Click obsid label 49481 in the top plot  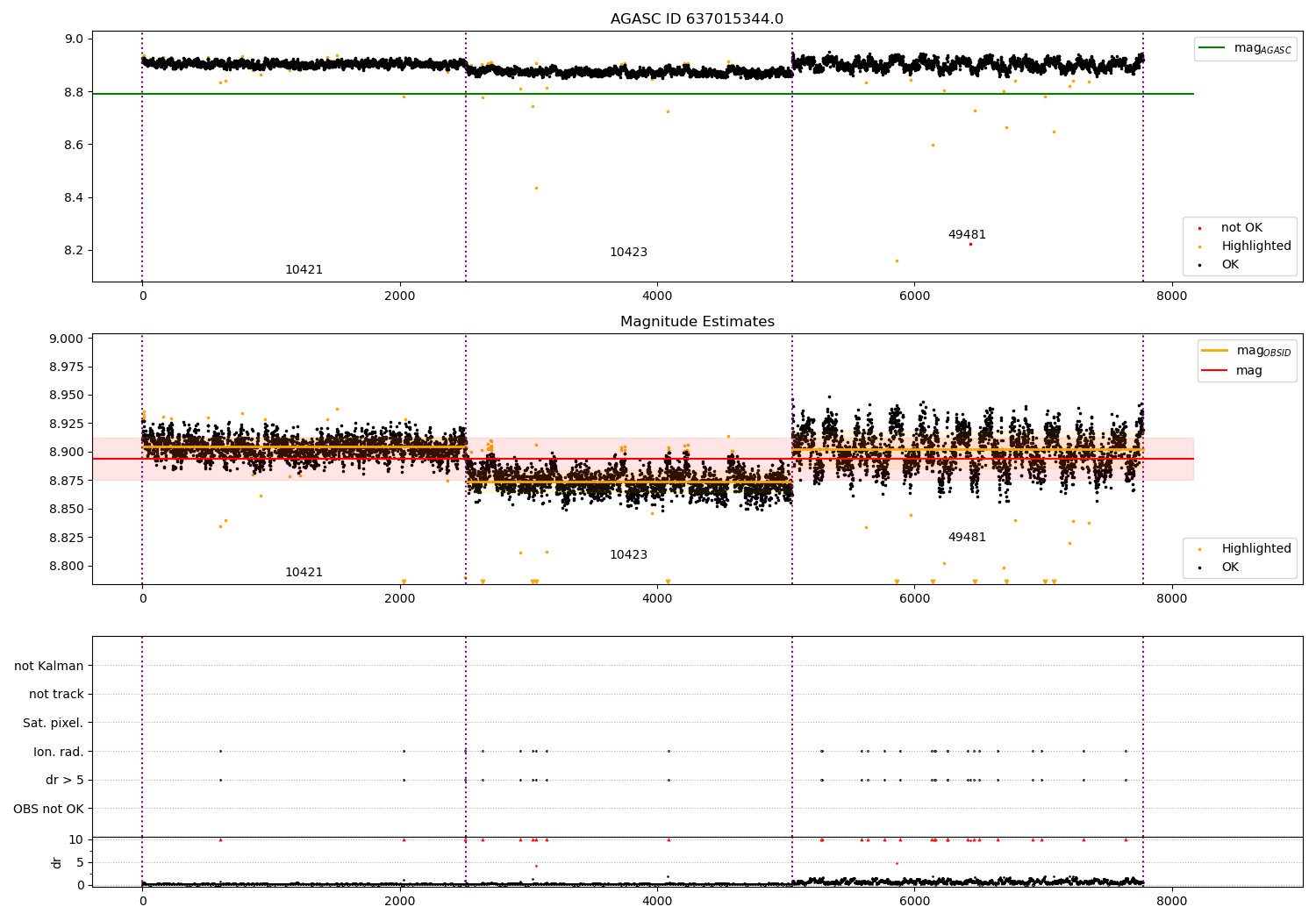(x=967, y=235)
